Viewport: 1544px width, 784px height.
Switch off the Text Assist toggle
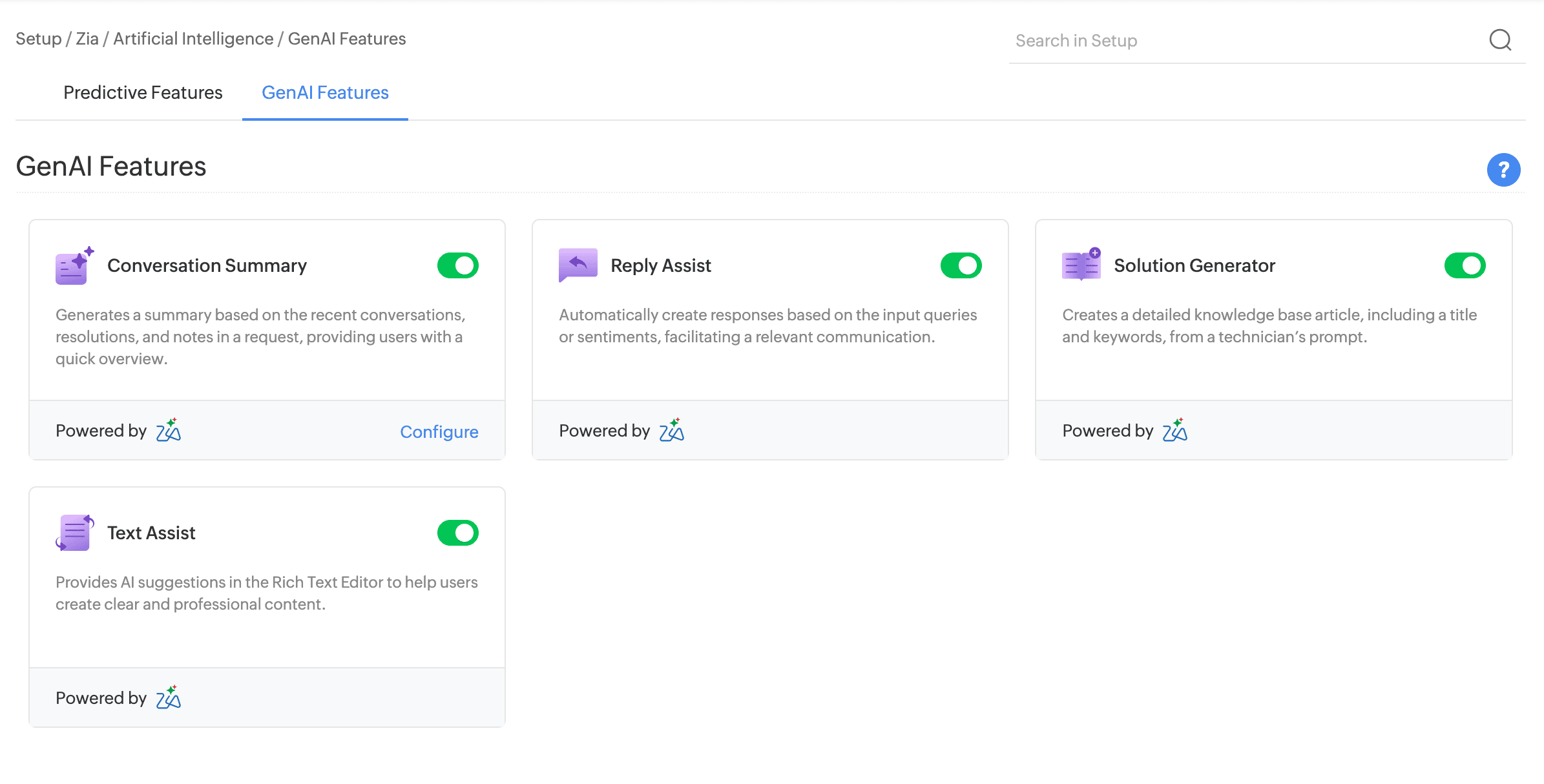click(x=458, y=533)
